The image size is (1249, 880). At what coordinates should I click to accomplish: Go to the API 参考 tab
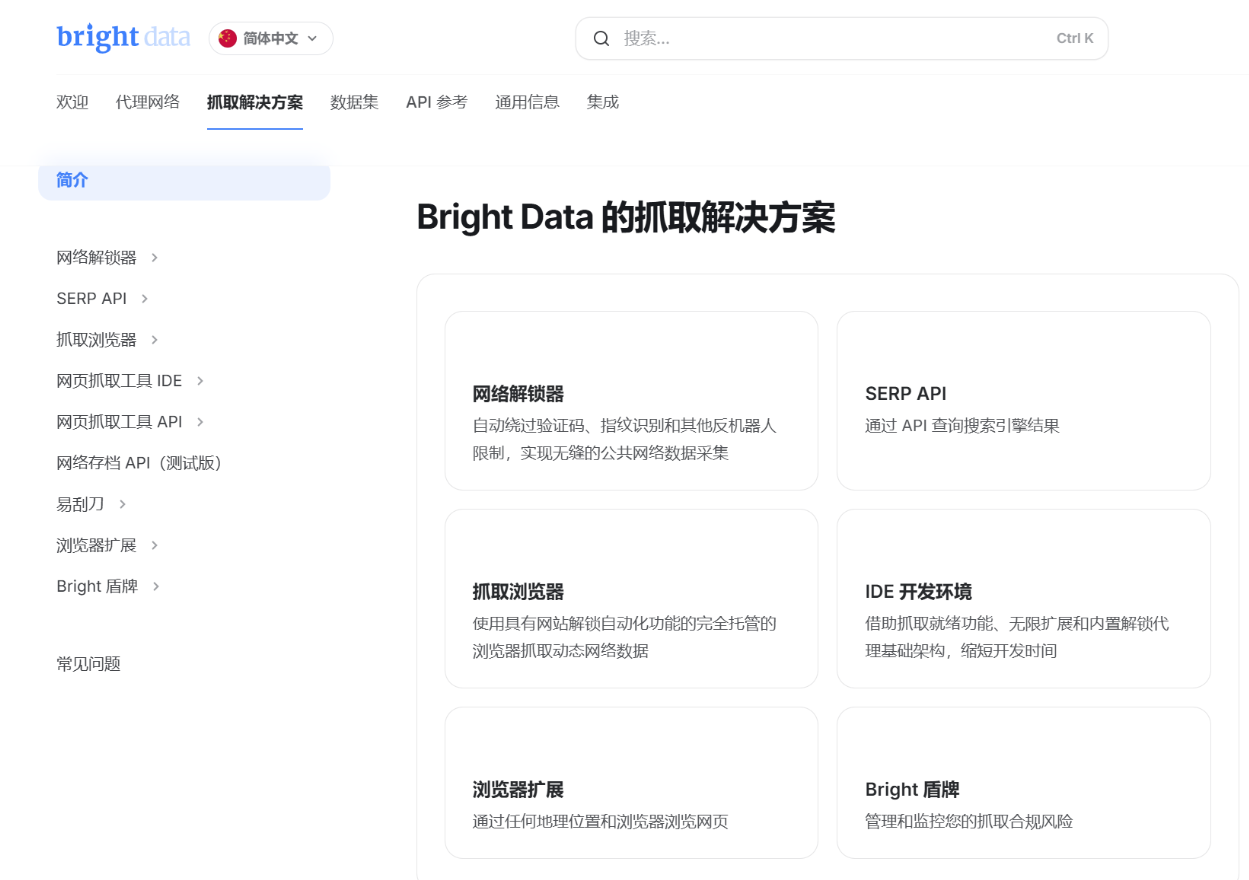coord(437,102)
